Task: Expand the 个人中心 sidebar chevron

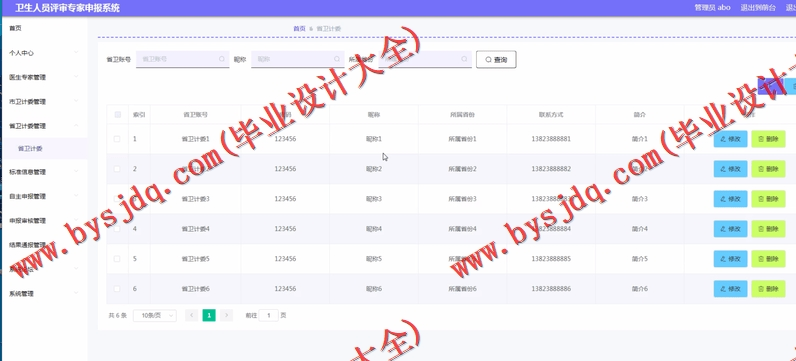Action: [x=76, y=52]
